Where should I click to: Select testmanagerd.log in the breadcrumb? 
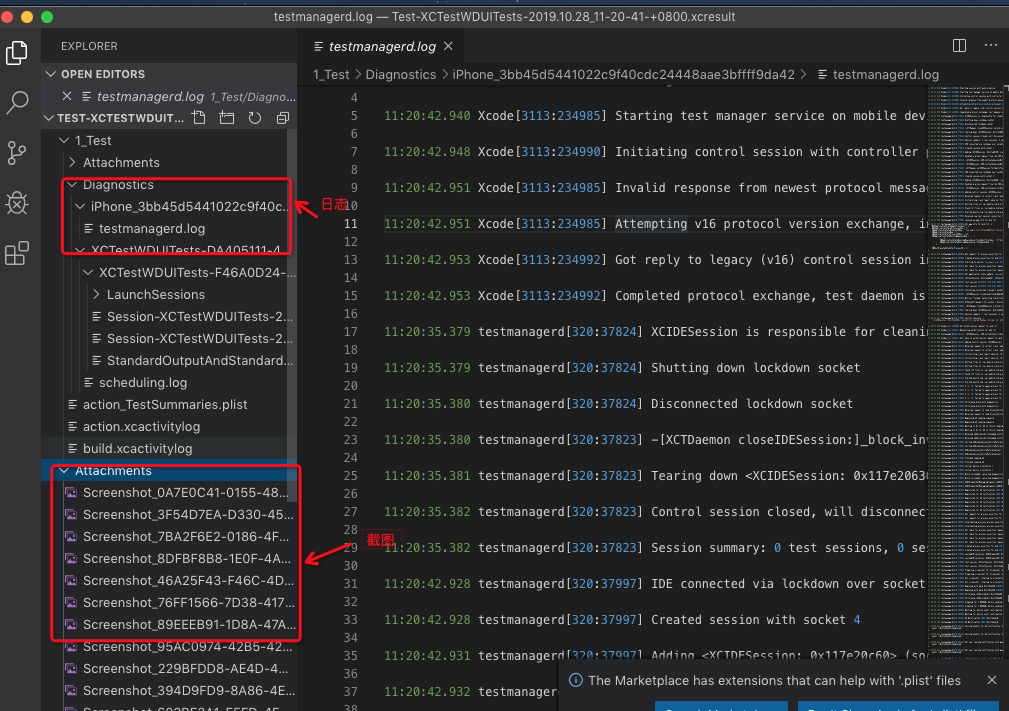click(x=885, y=75)
